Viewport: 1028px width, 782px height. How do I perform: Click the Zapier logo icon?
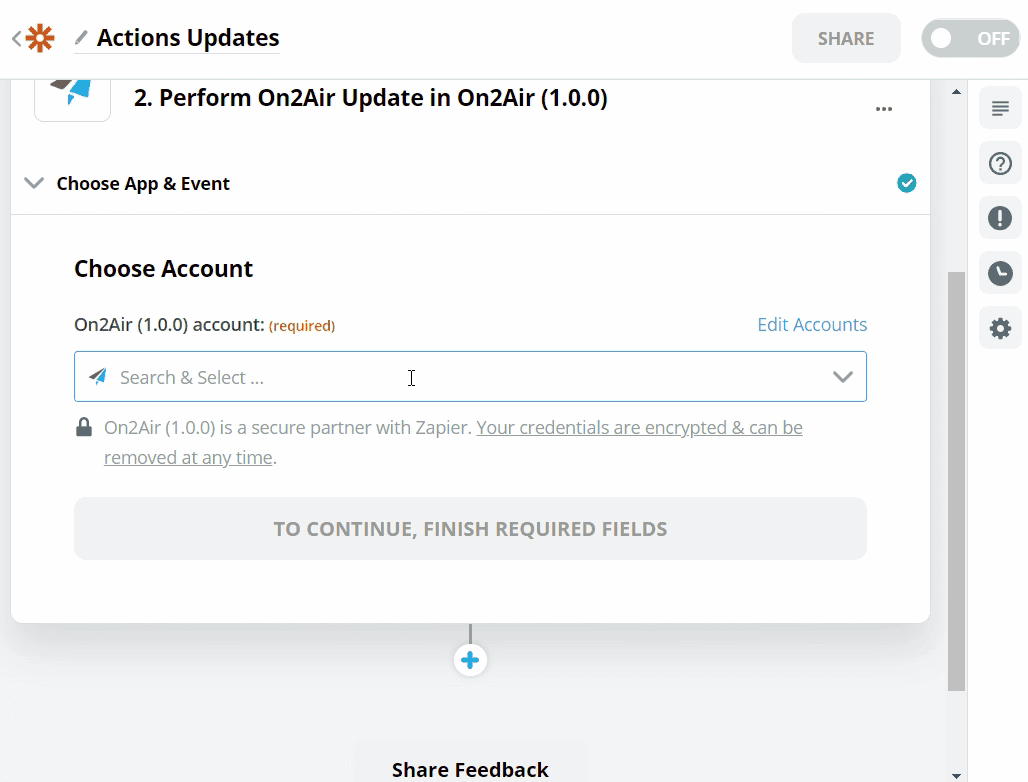point(40,39)
